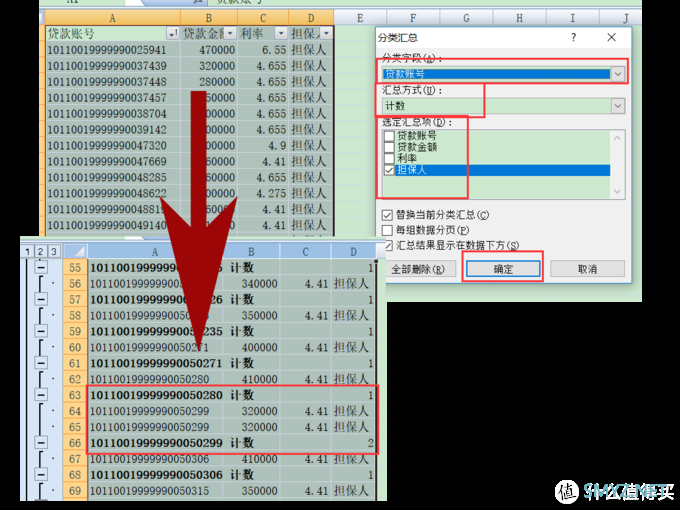Select column A header in upper sheet
680x510 pixels.
click(x=113, y=18)
